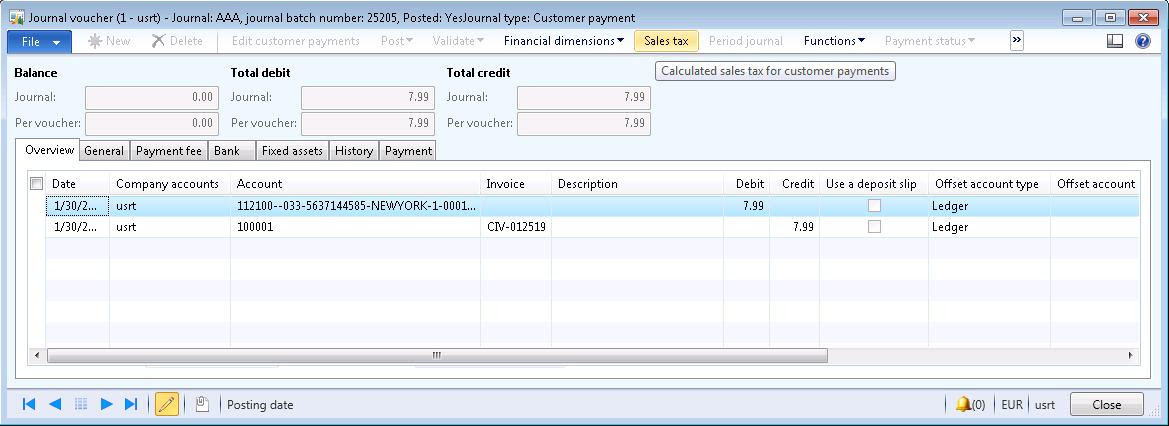
Task: Select invoice cell CIV-012519
Action: [516, 227]
